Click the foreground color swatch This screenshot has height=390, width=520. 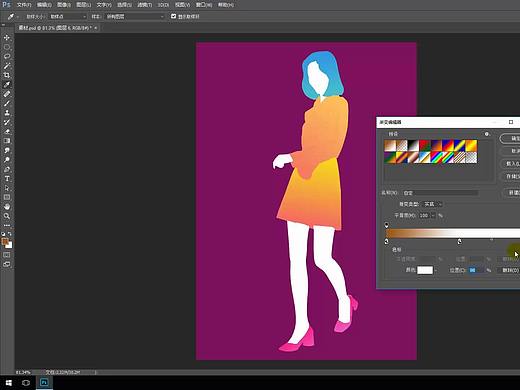(5, 241)
